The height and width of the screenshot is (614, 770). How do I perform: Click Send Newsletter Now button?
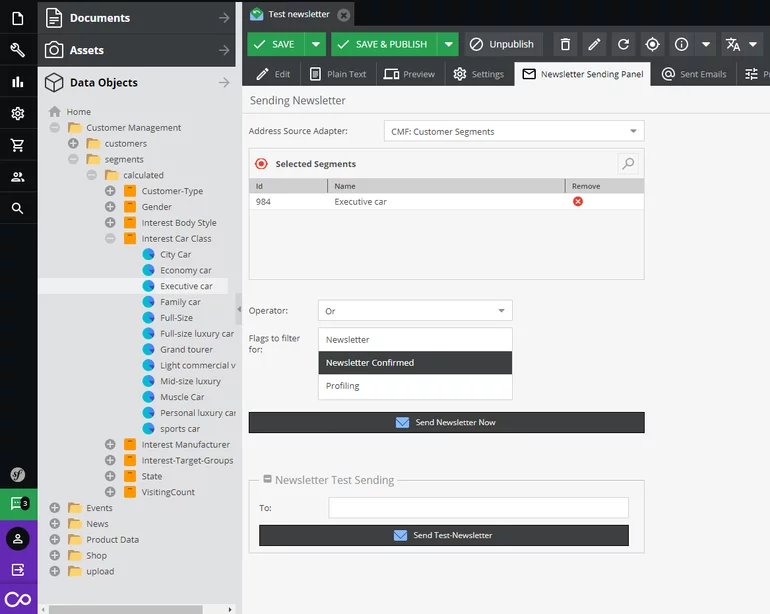[x=446, y=422]
